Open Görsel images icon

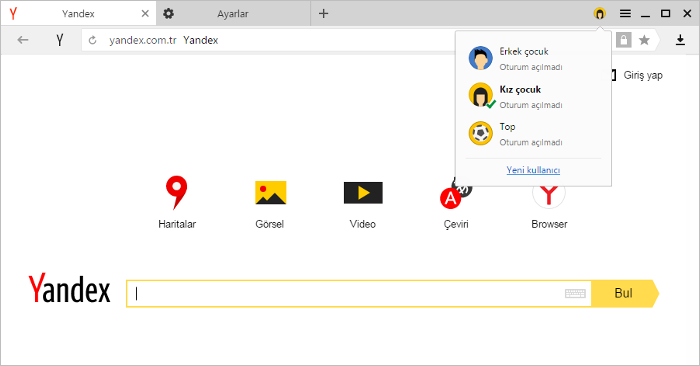click(270, 192)
